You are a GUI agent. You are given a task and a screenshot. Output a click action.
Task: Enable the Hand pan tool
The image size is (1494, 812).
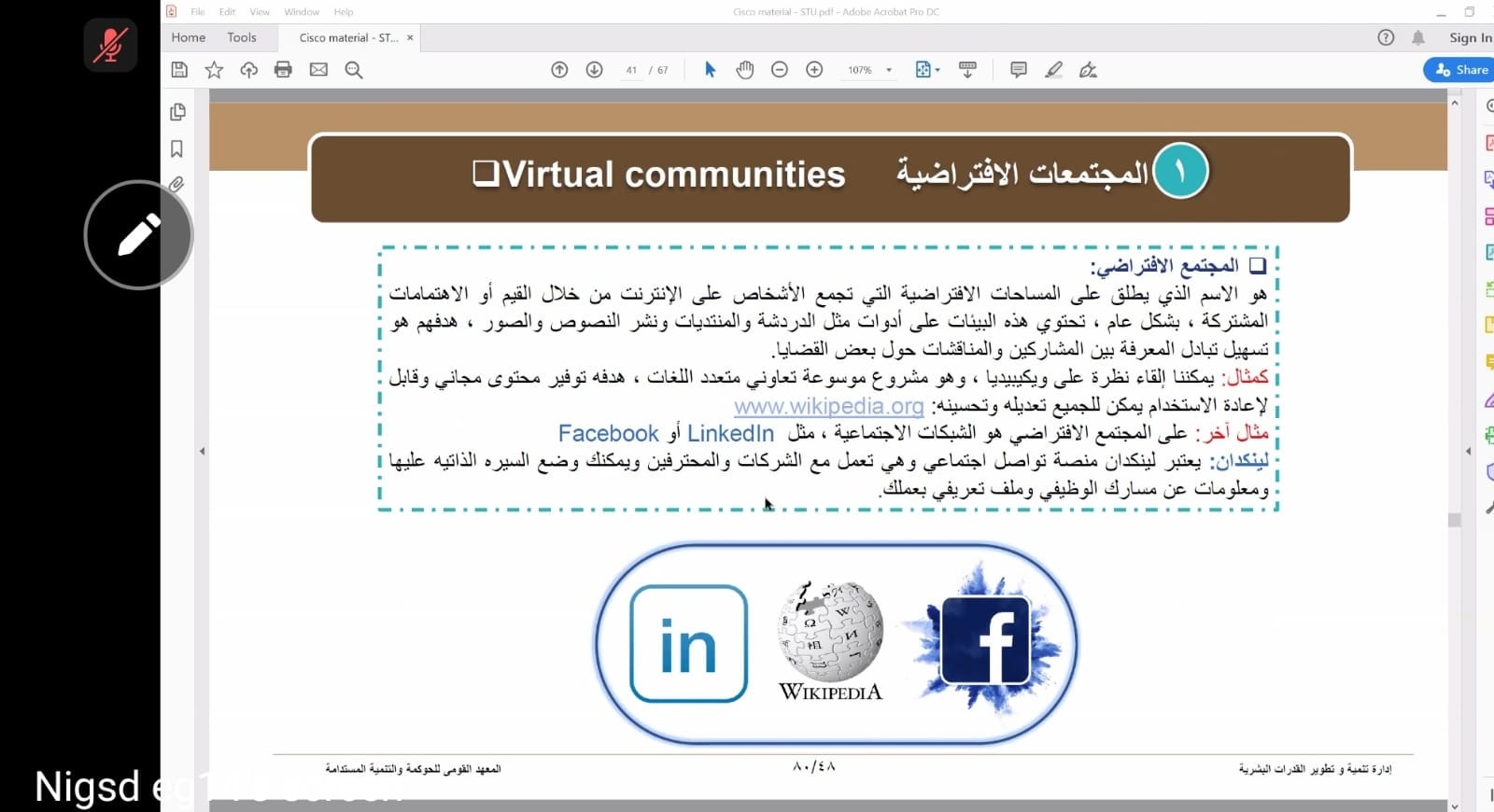click(x=744, y=70)
